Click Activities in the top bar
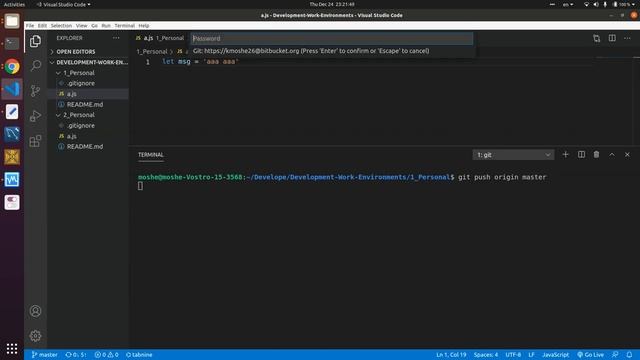 (x=14, y=4)
